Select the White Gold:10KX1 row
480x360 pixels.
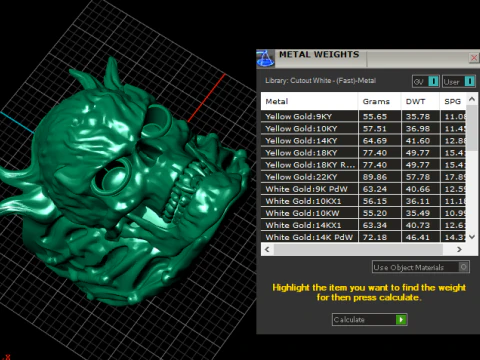pyautogui.click(x=363, y=201)
